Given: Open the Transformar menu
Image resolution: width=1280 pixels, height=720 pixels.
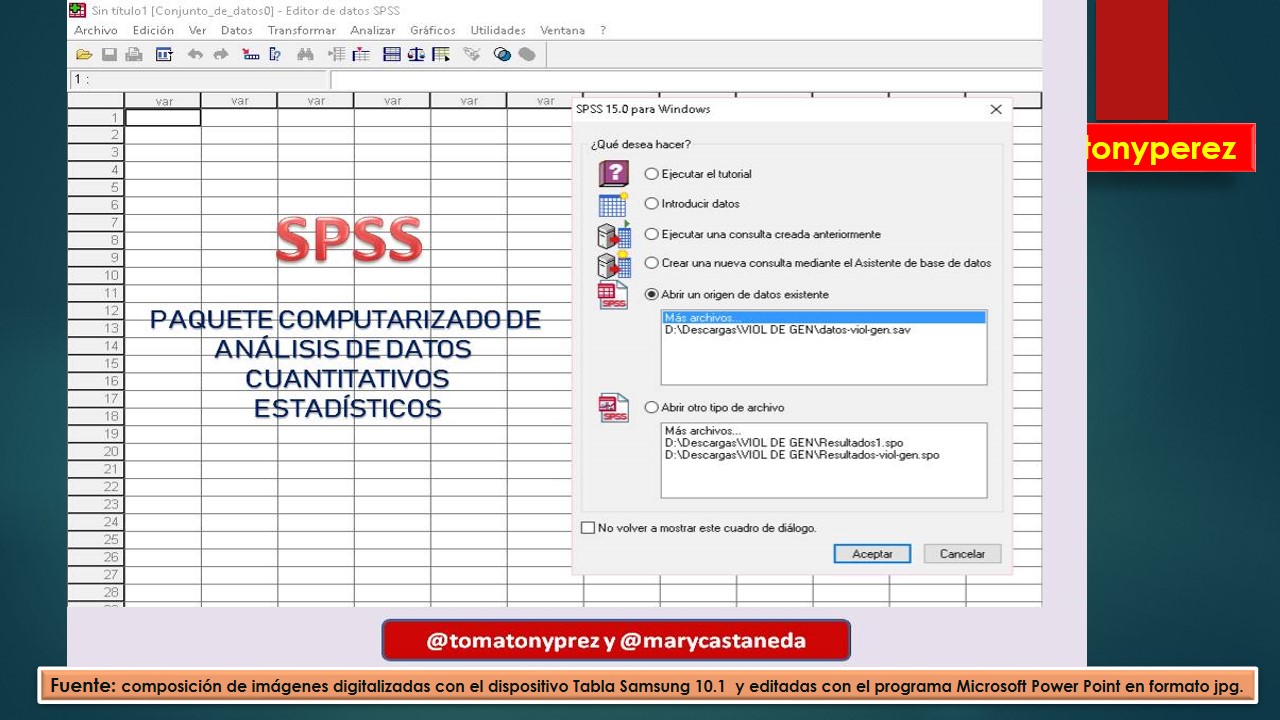Looking at the screenshot, I should tap(302, 30).
